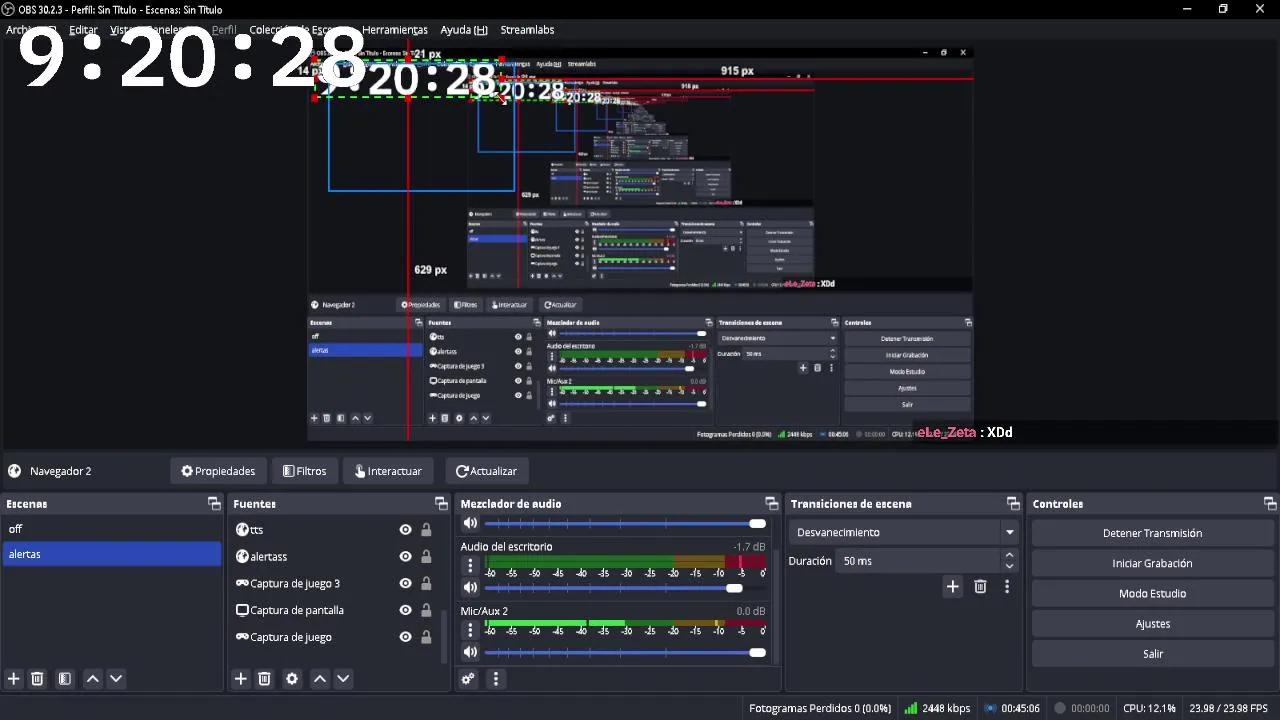Viewport: 1280px width, 720px height.
Task: Open the Editar menu
Action: pyautogui.click(x=83, y=30)
